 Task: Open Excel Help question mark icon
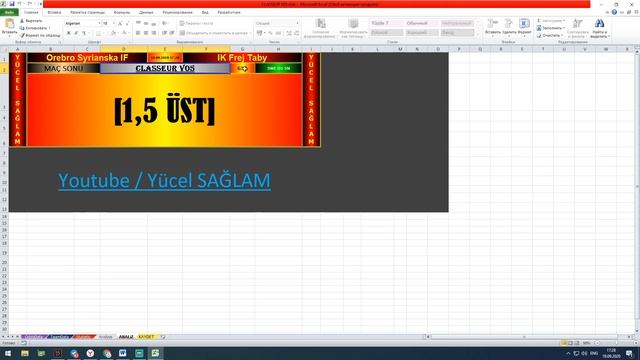(614, 12)
